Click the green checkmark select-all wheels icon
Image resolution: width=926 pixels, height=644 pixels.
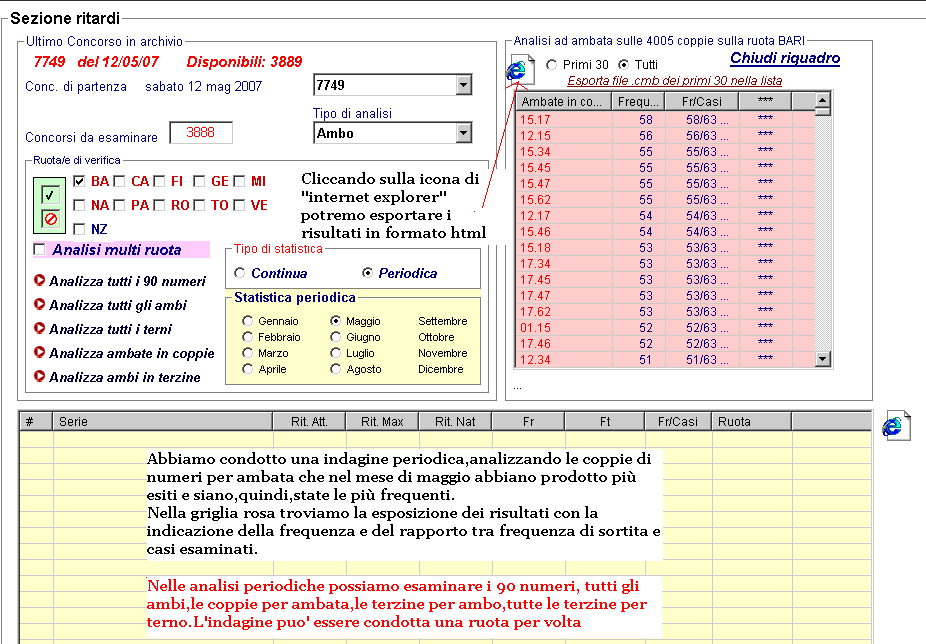point(48,194)
